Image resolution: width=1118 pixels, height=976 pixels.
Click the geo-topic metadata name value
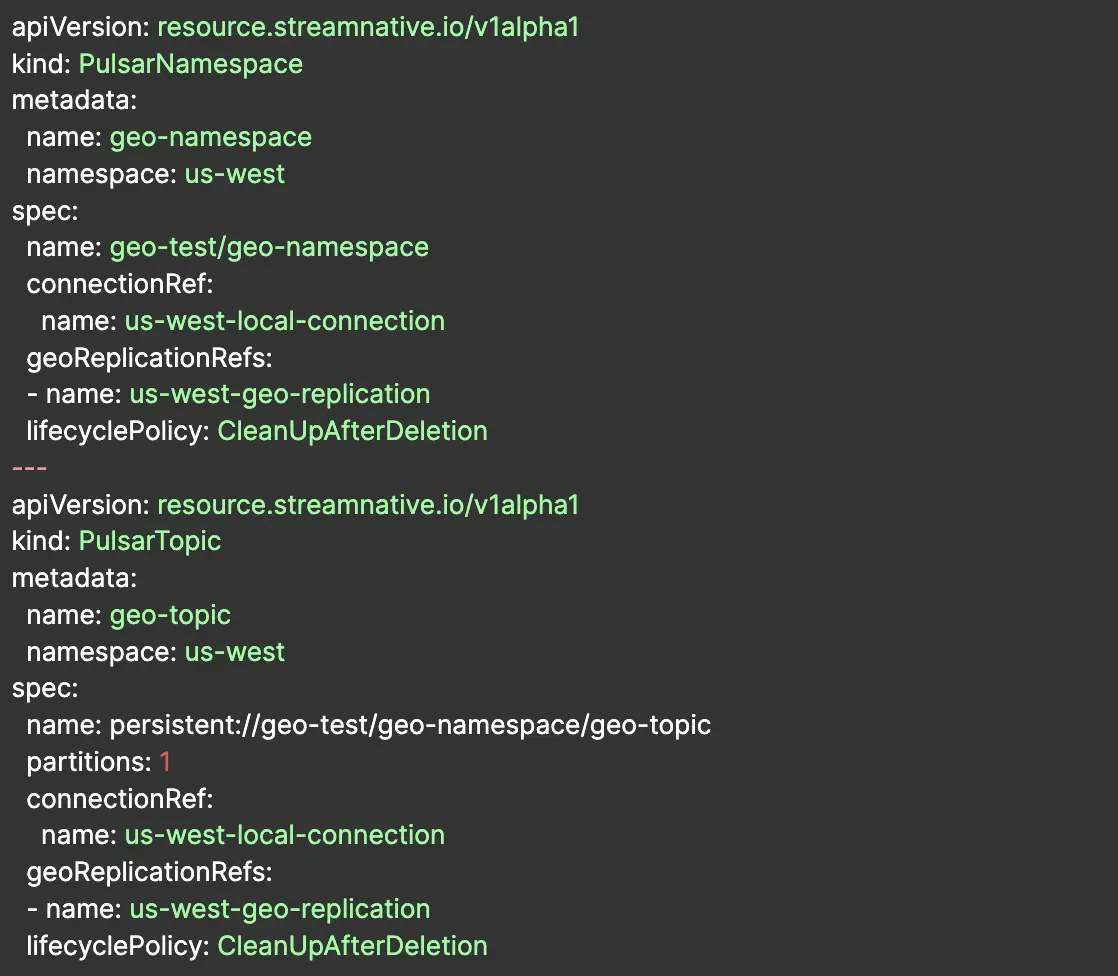170,615
